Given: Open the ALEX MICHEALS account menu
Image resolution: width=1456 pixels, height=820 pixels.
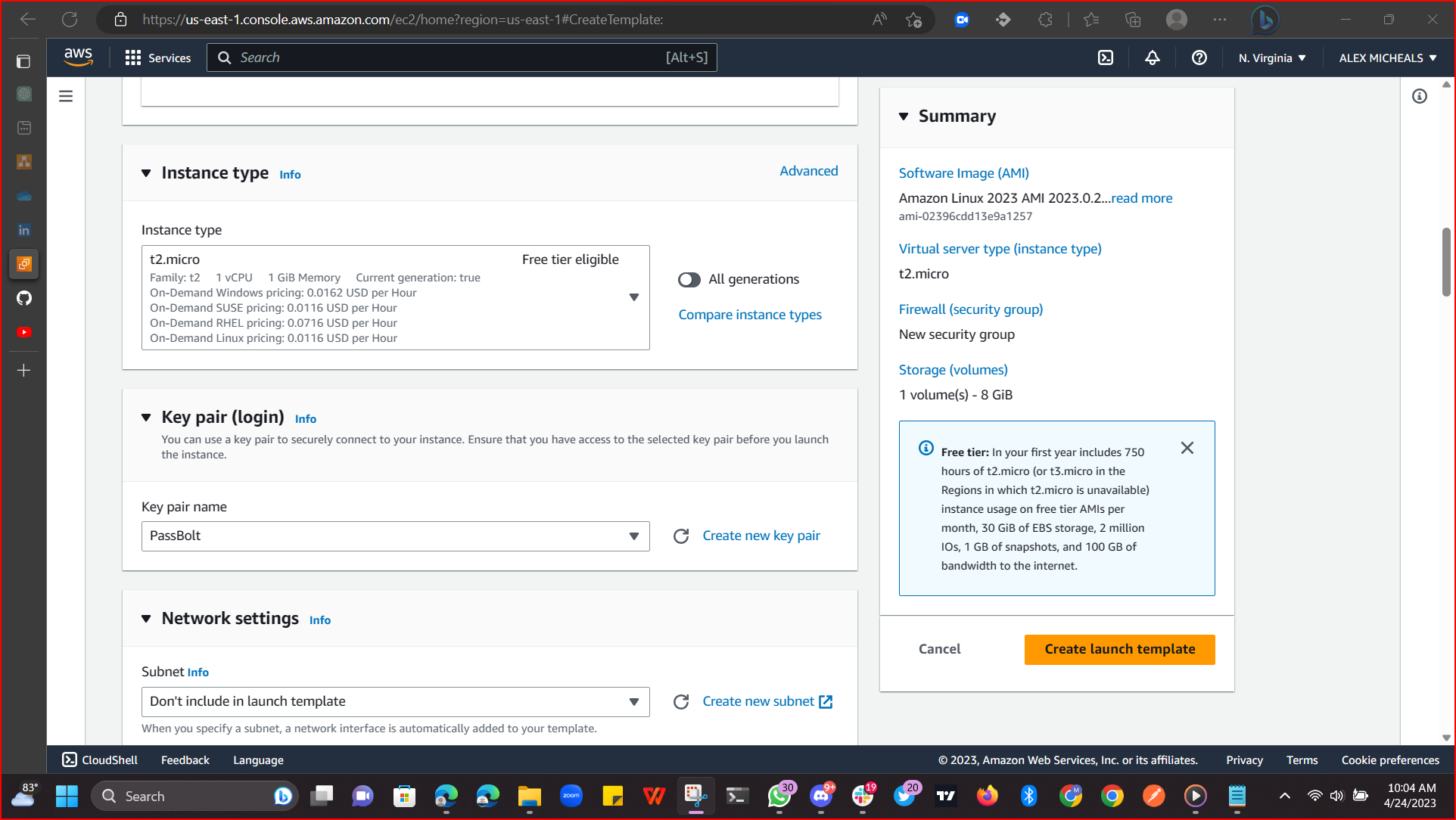Looking at the screenshot, I should pyautogui.click(x=1386, y=57).
